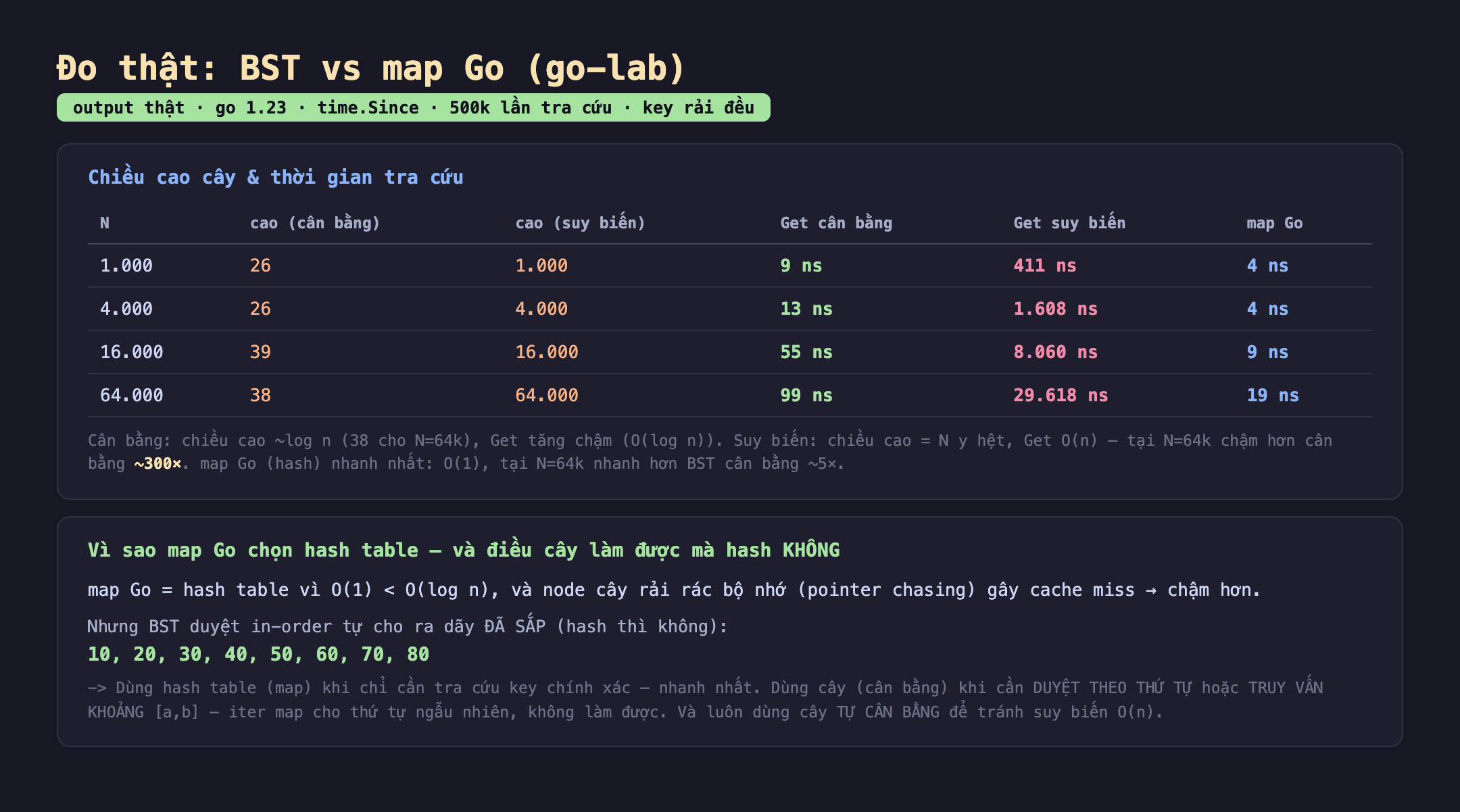Click the value '411 ns' in the table
Viewport: 1460px width, 812px height.
click(x=1045, y=265)
